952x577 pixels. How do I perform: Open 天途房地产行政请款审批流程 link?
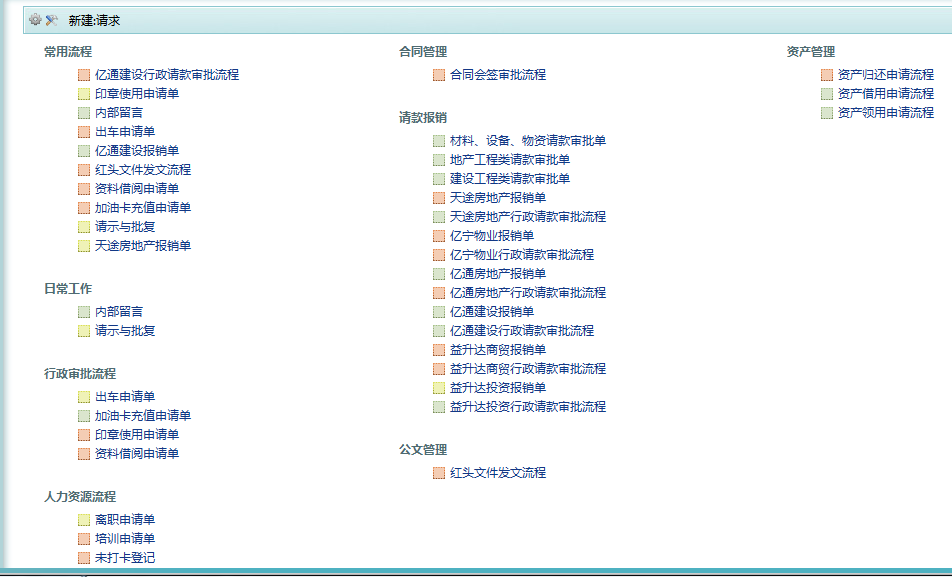[x=528, y=216]
